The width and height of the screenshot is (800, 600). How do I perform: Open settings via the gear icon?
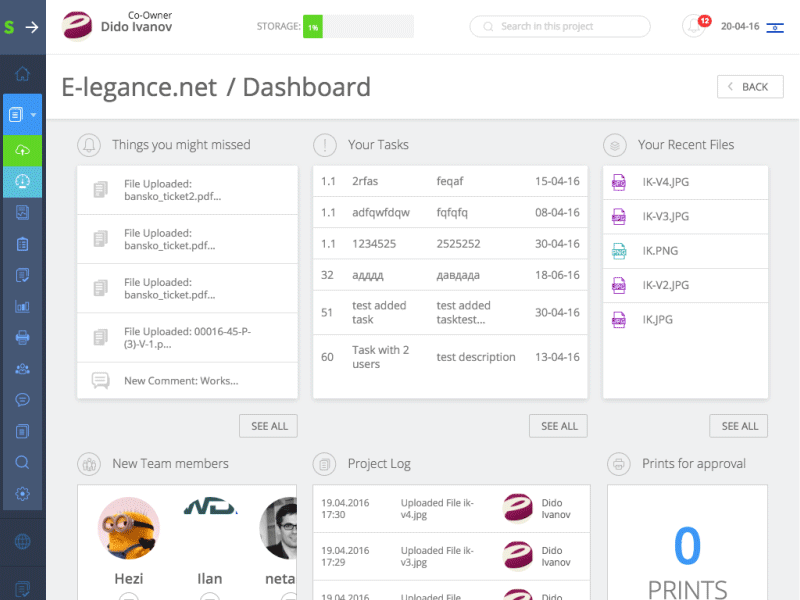22,493
